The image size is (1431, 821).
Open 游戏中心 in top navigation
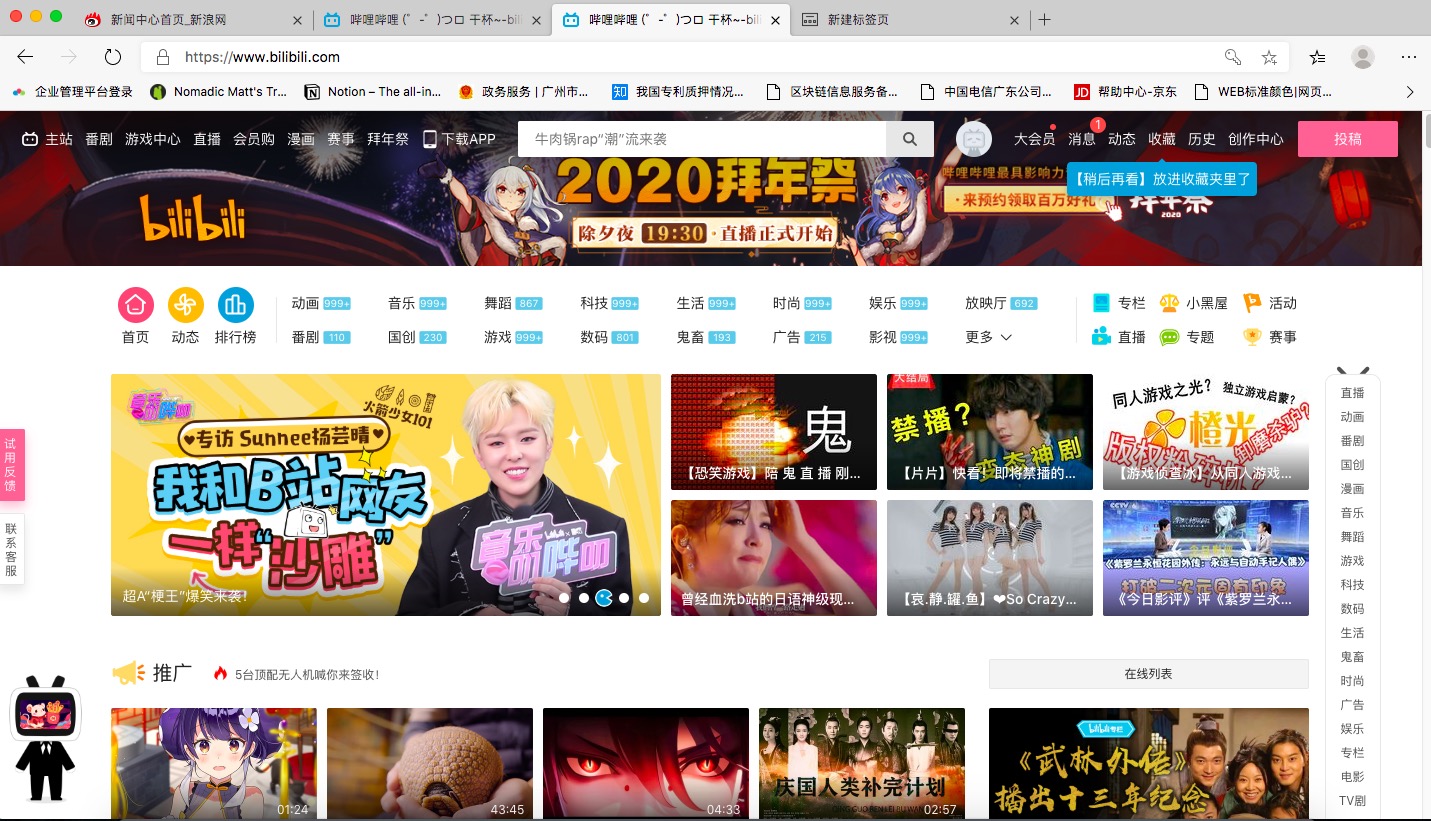coord(153,139)
